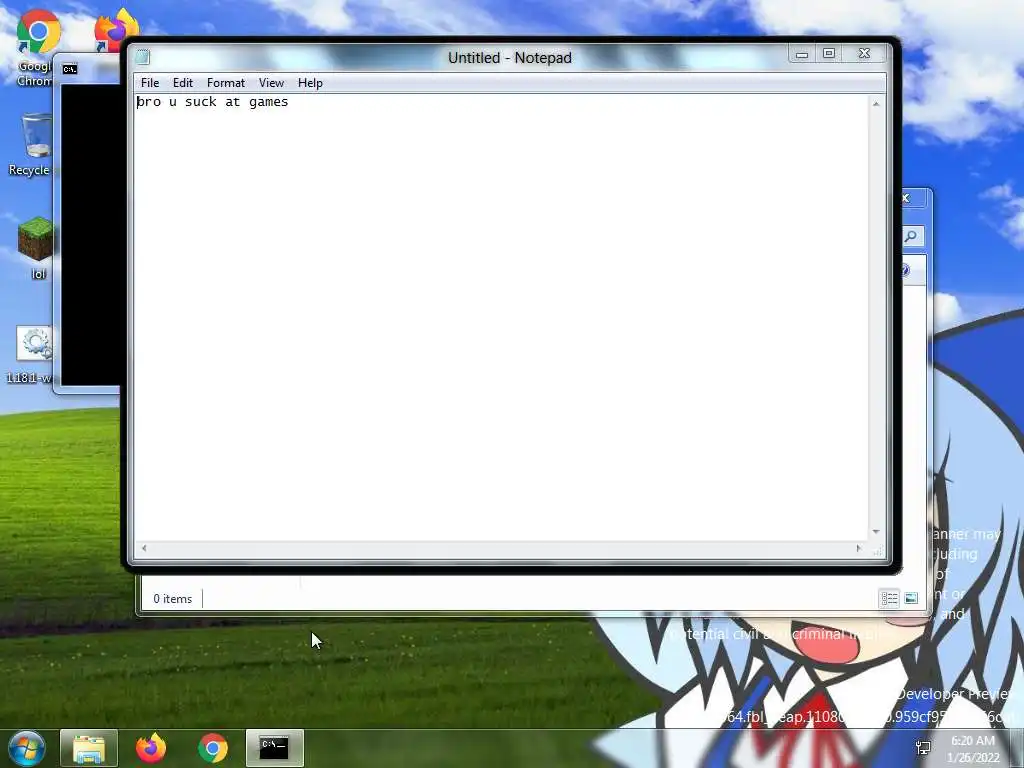Viewport: 1024px width, 768px height.
Task: Click the '0 items' status text in Explorer
Action: click(172, 599)
